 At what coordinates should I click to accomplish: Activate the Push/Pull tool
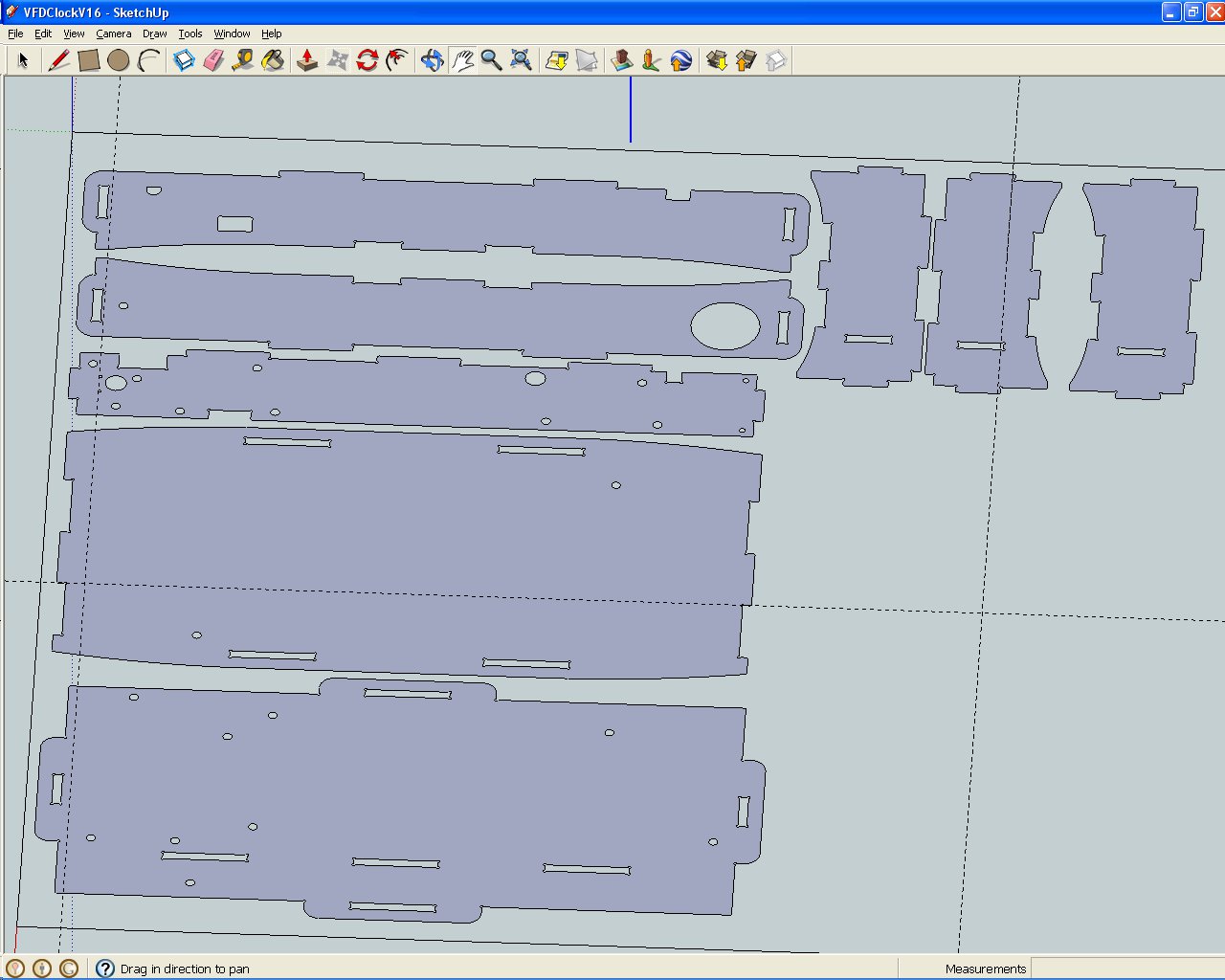(x=307, y=60)
